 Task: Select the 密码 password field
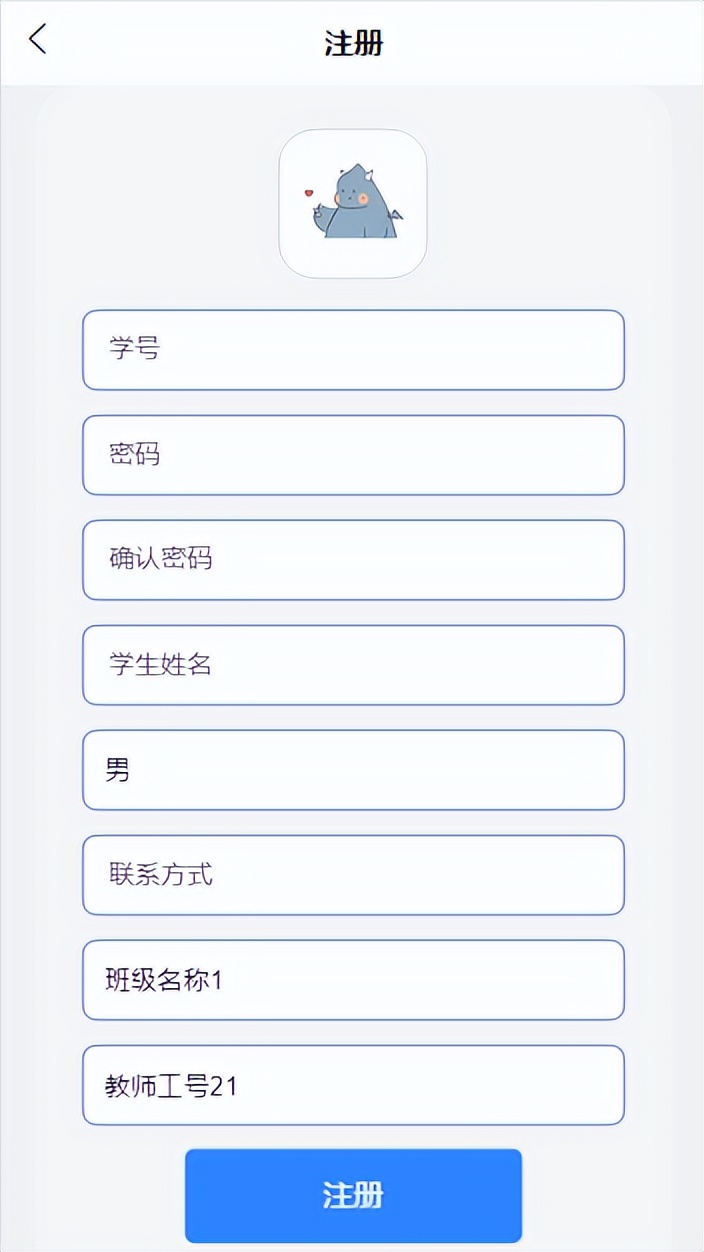(352, 455)
